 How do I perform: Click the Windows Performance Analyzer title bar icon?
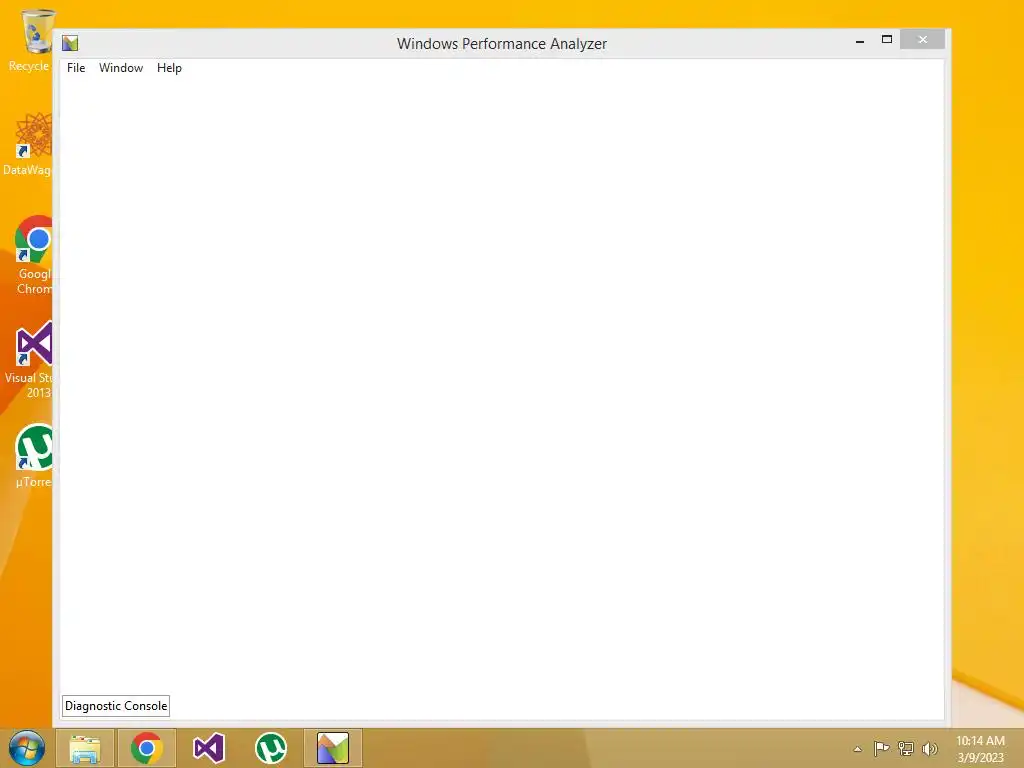(70, 44)
